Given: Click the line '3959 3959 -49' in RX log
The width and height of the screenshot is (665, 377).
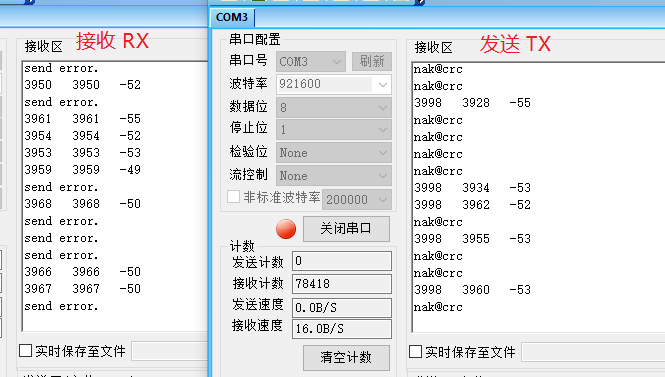Looking at the screenshot, I should (x=82, y=170).
